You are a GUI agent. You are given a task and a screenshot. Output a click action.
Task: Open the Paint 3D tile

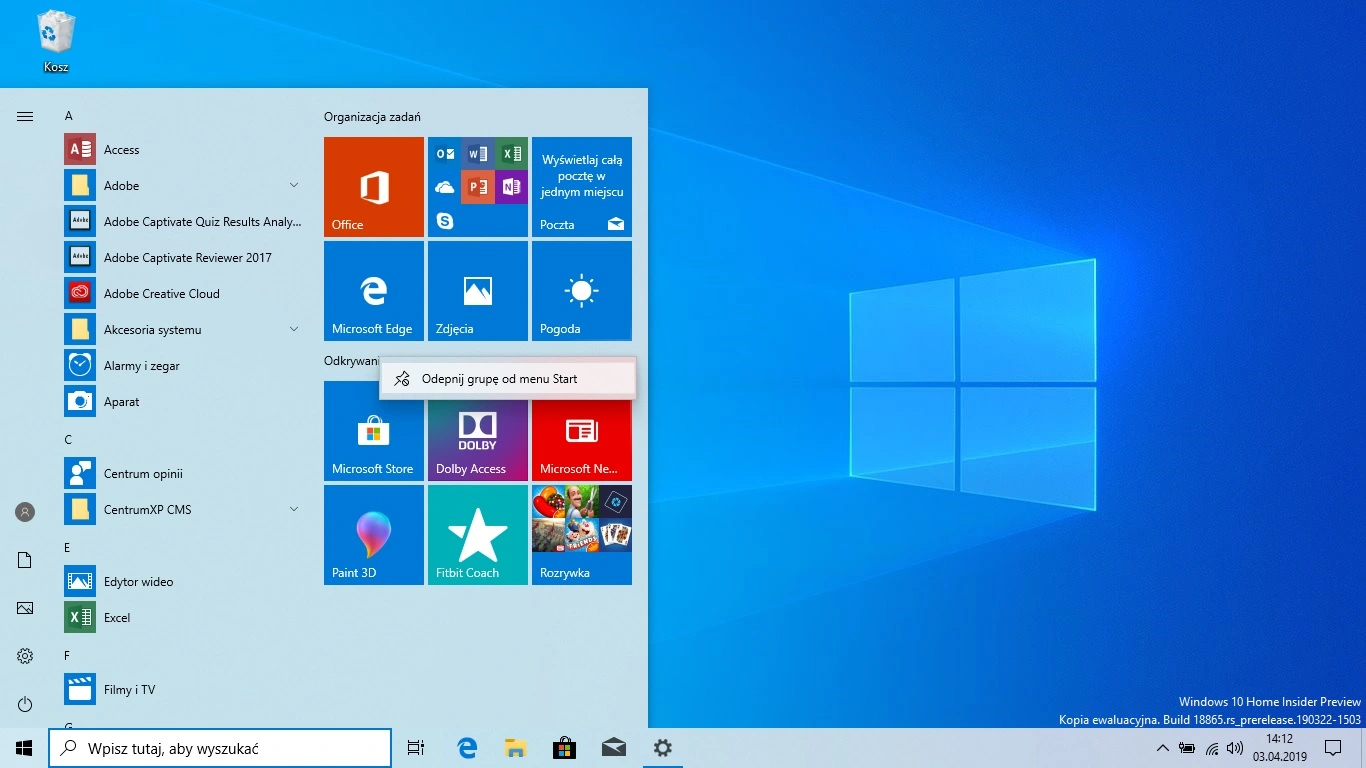(x=373, y=535)
